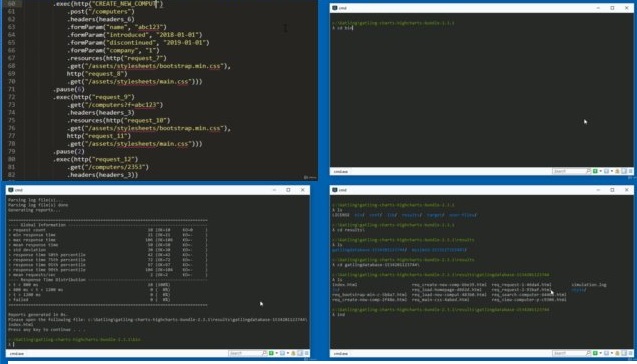The height and width of the screenshot is (364, 637).
Task: Focus Search field in 'cd bin' cmd window
Action: coord(570,171)
